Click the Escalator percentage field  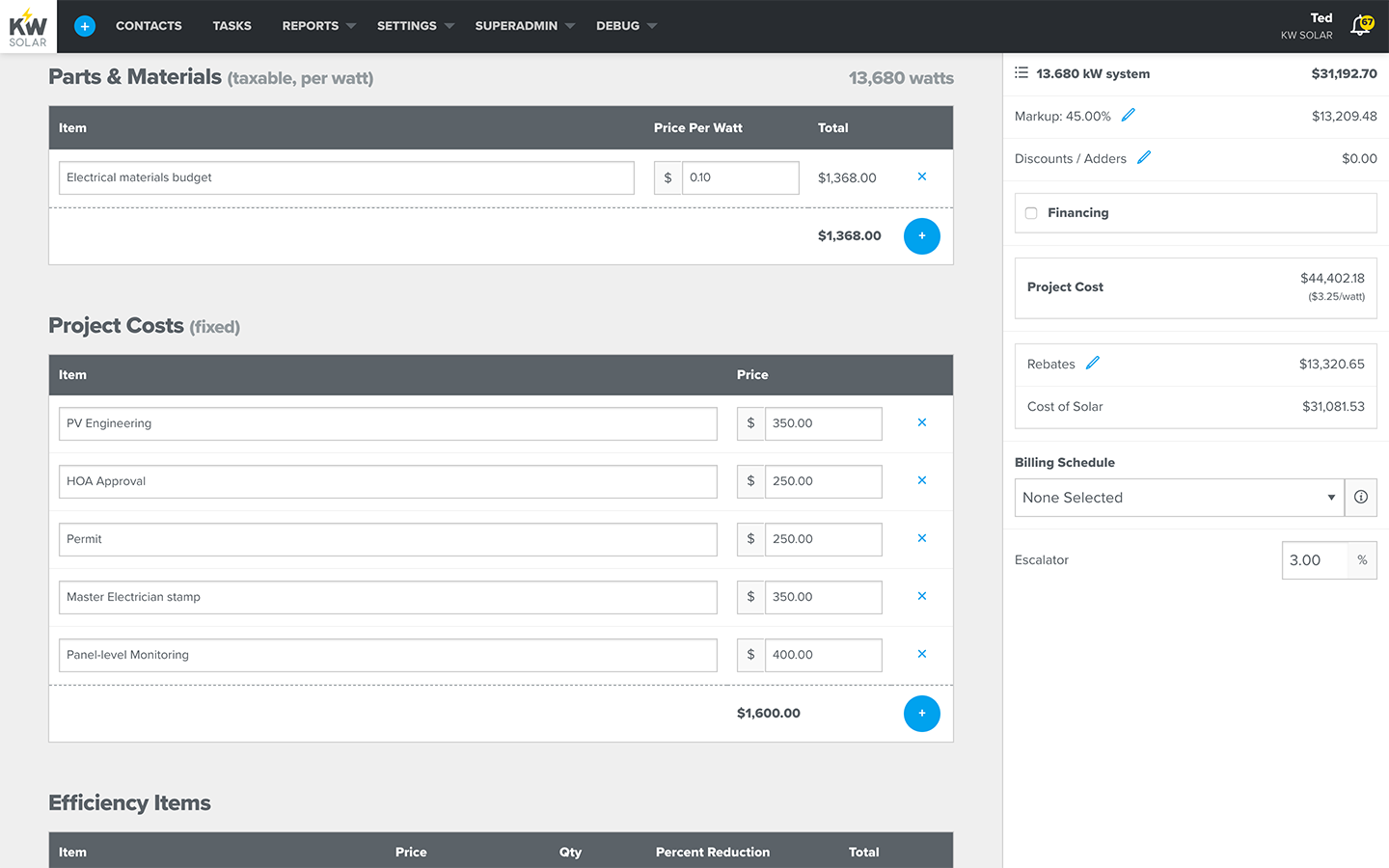1314,560
